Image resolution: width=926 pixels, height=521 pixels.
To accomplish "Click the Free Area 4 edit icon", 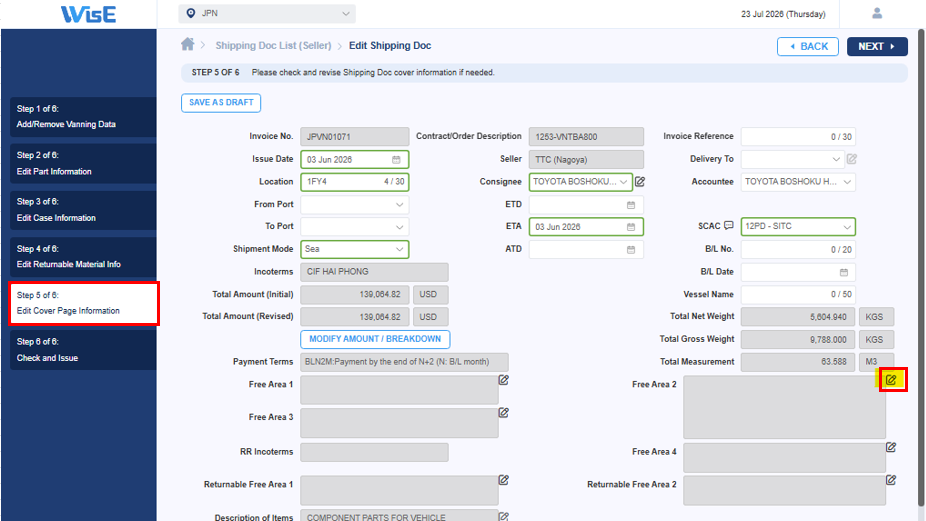I will 891,448.
